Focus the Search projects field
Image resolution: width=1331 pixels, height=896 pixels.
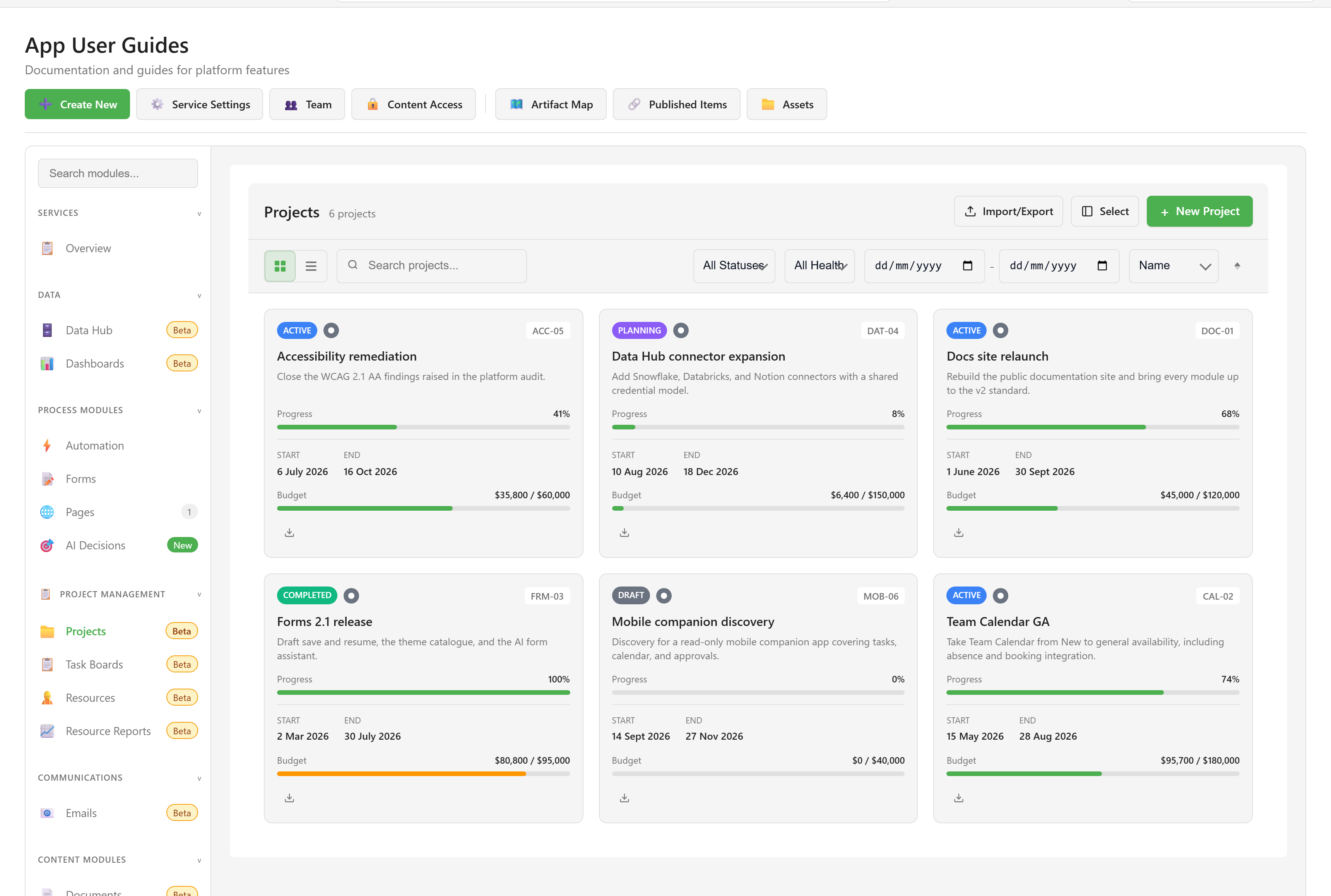pyautogui.click(x=431, y=266)
